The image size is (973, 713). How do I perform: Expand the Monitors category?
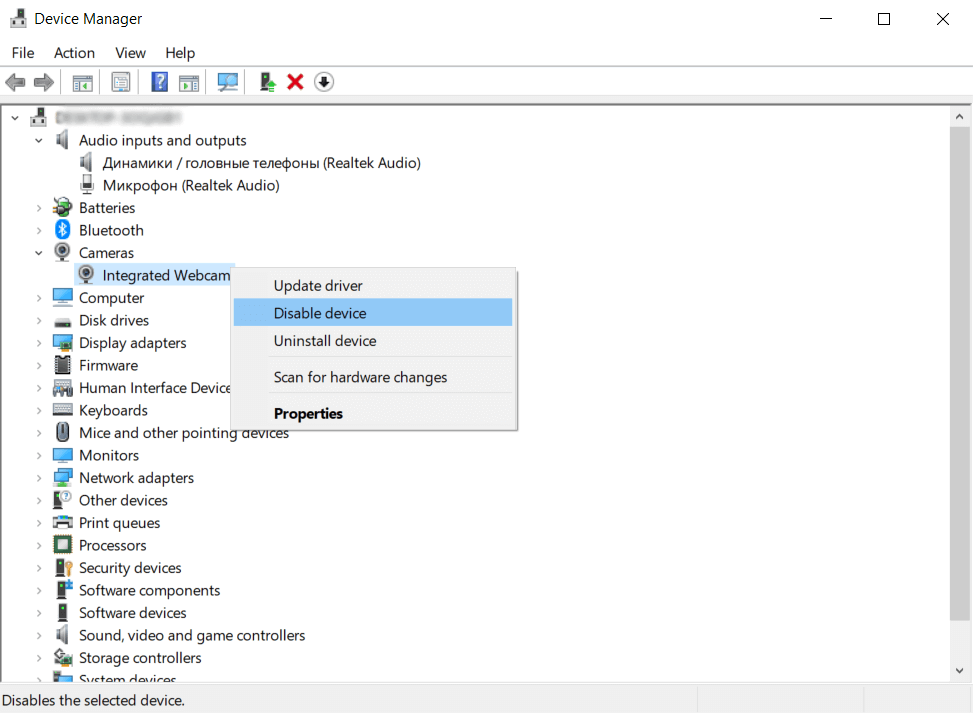click(x=38, y=455)
